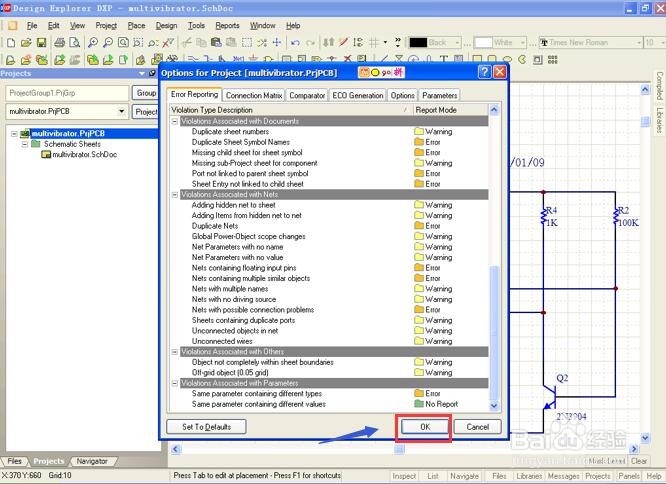Click the Zoom Out magnifier icon
Viewport: 666px width, 484px height.
[x=108, y=42]
